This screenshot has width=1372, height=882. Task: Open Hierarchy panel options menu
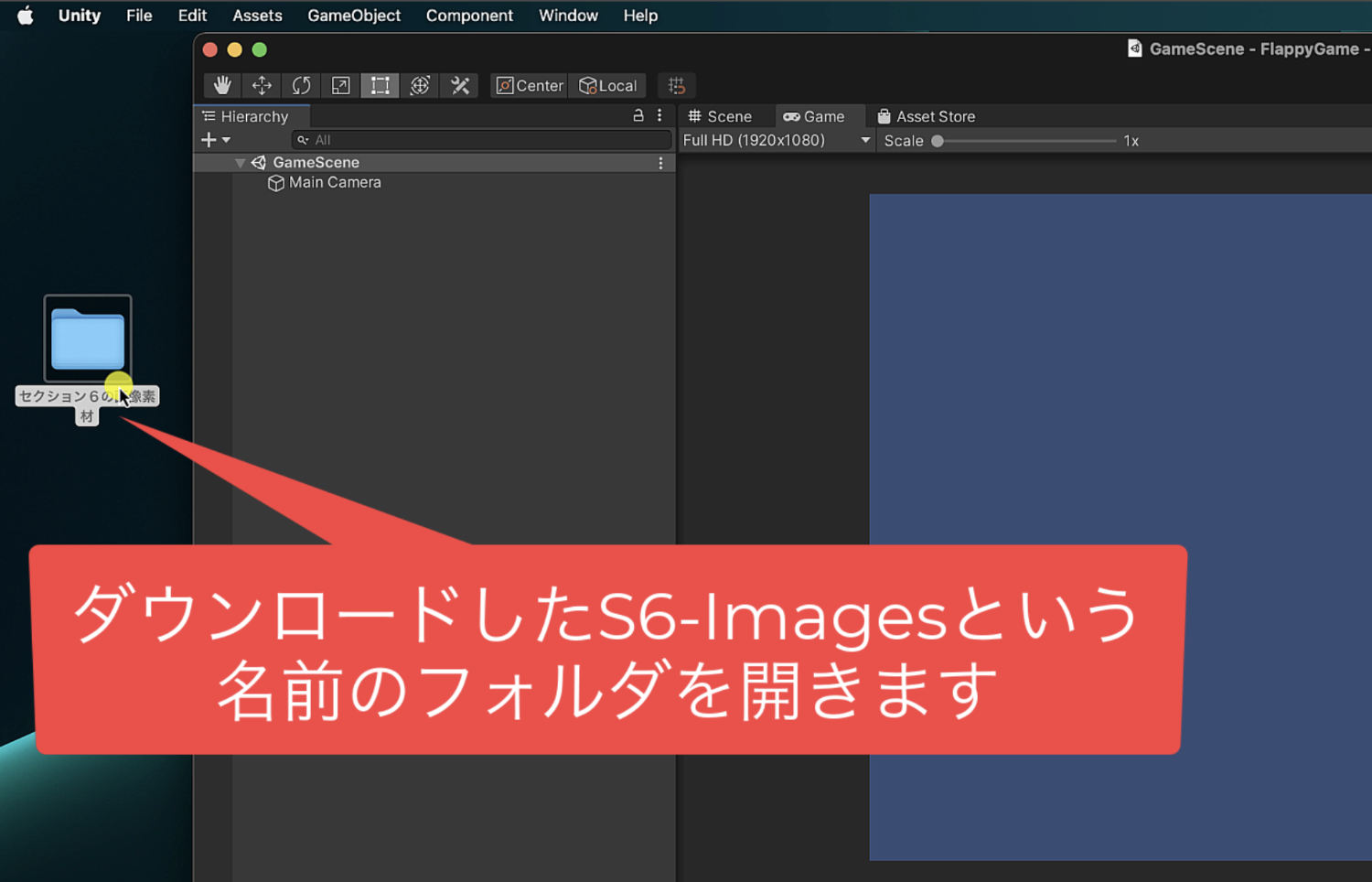tap(659, 115)
